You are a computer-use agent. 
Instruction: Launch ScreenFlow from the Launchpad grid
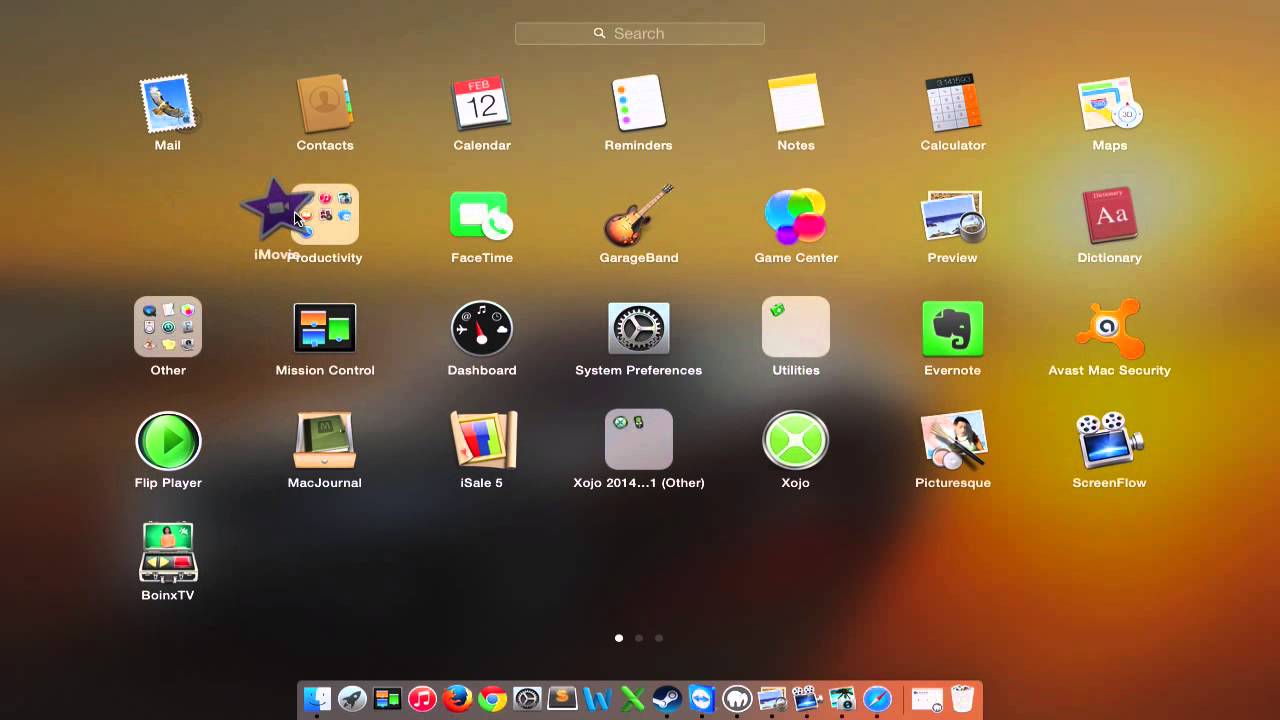[1110, 440]
